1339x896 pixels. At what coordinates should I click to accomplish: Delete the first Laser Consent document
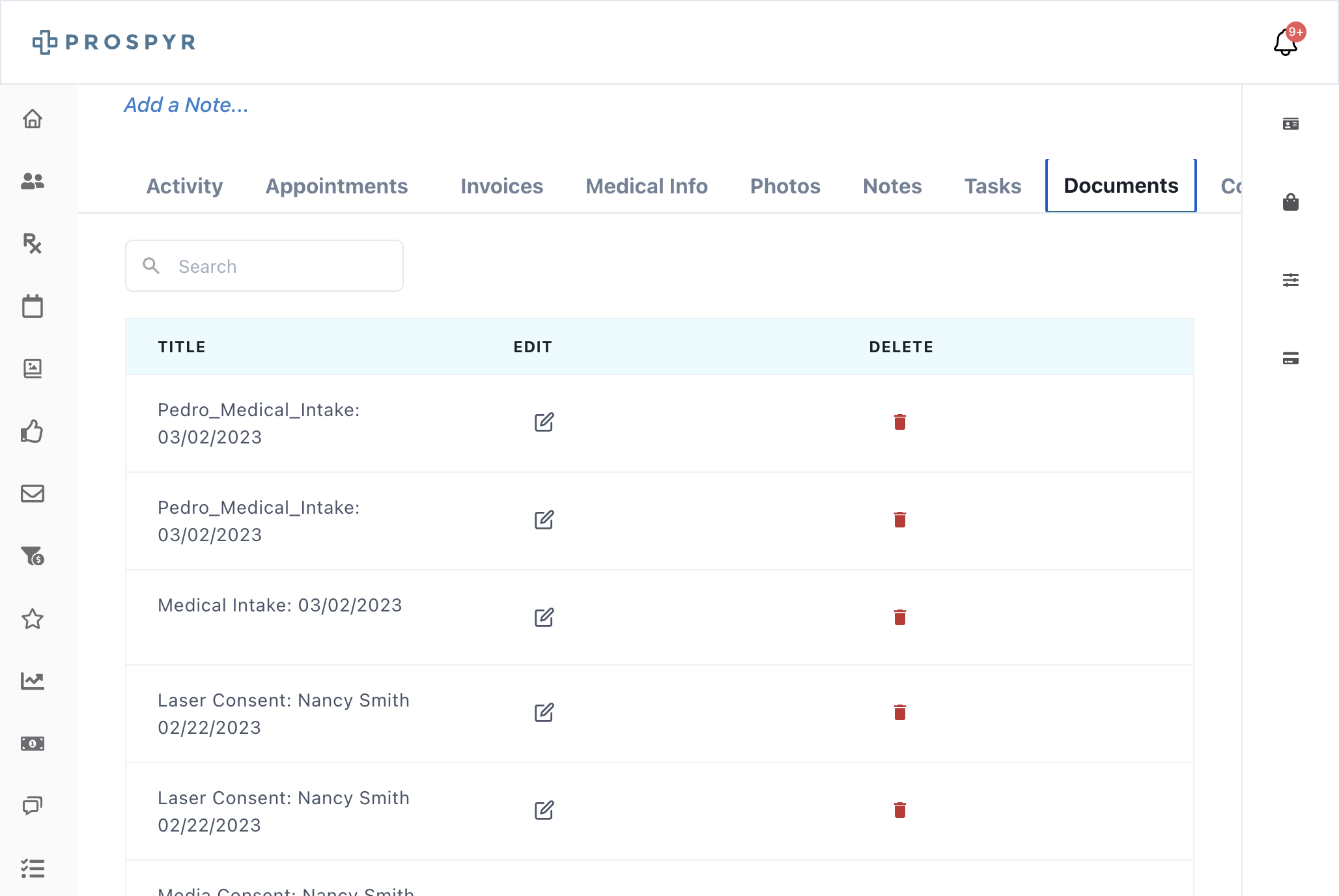(900, 712)
